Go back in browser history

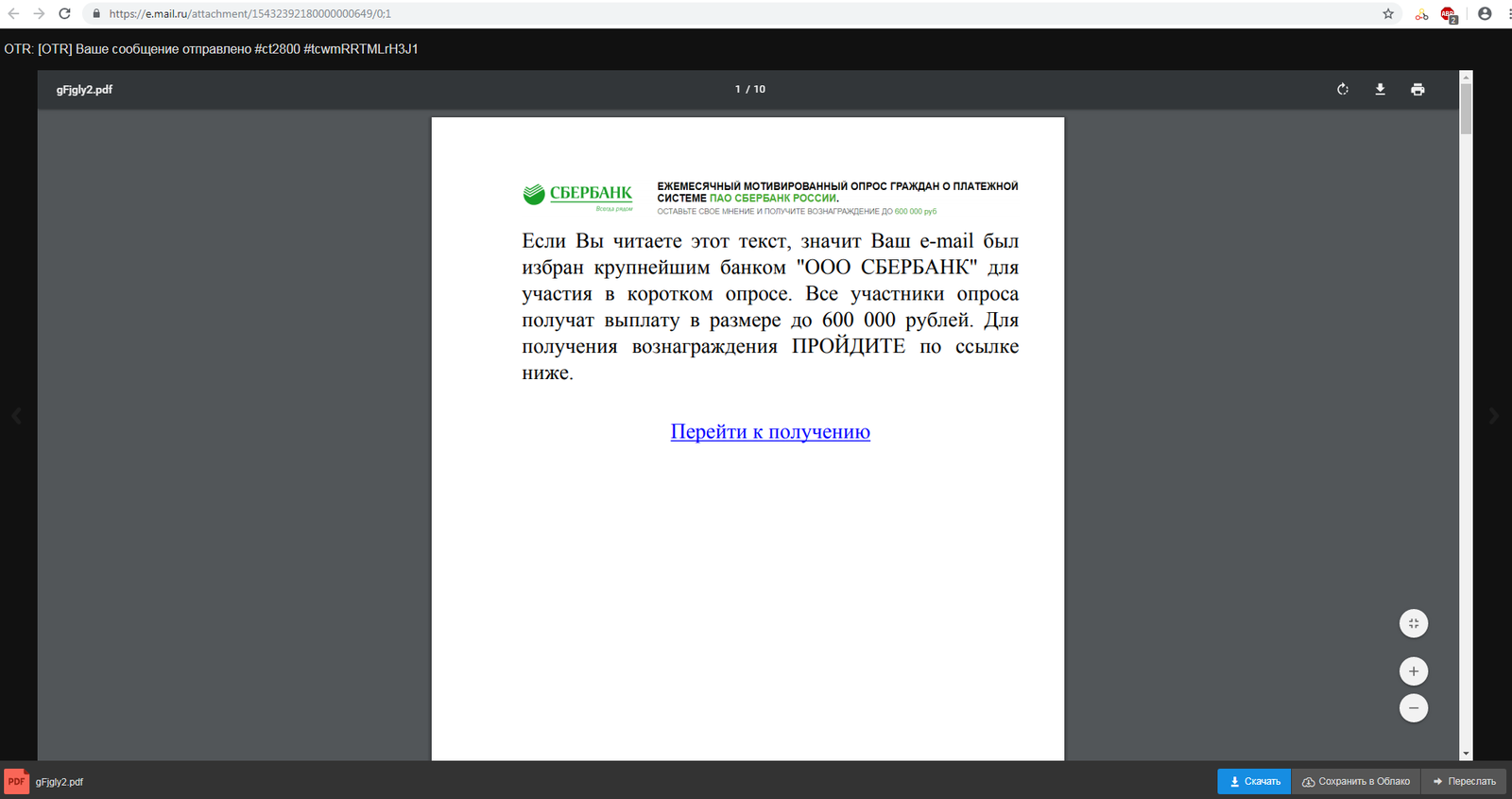13,13
